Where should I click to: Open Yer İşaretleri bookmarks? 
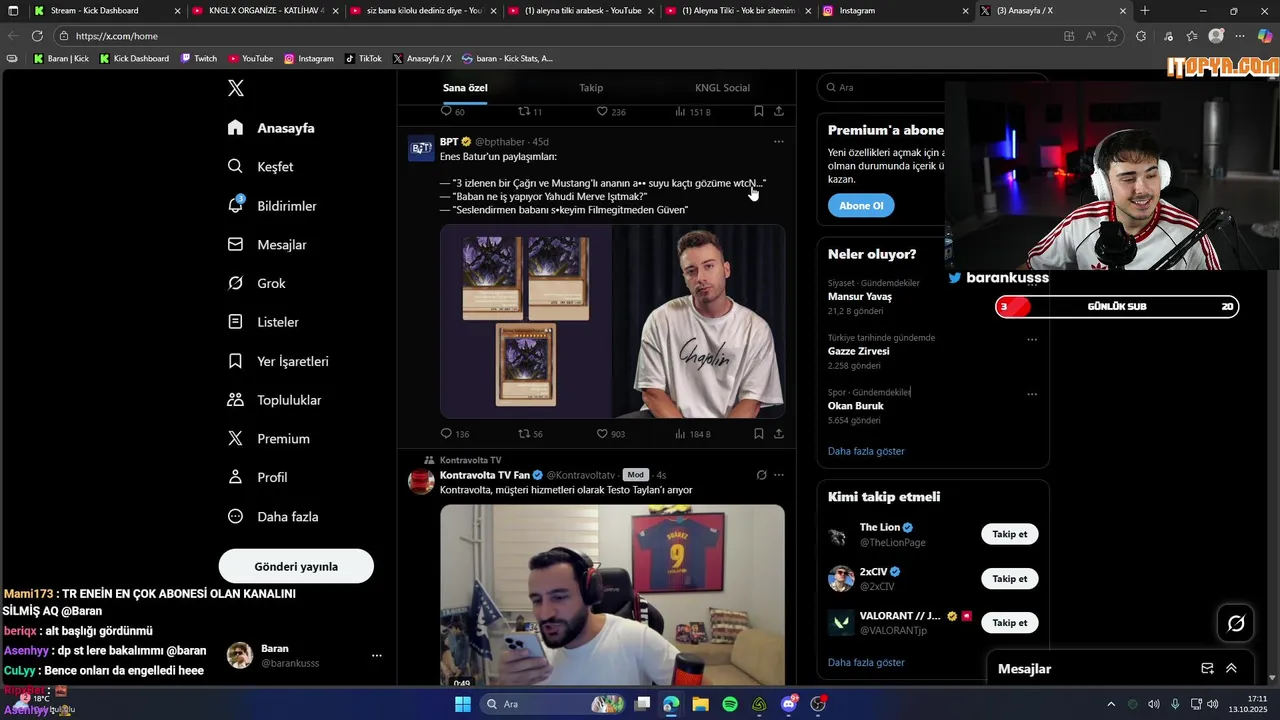(x=278, y=361)
